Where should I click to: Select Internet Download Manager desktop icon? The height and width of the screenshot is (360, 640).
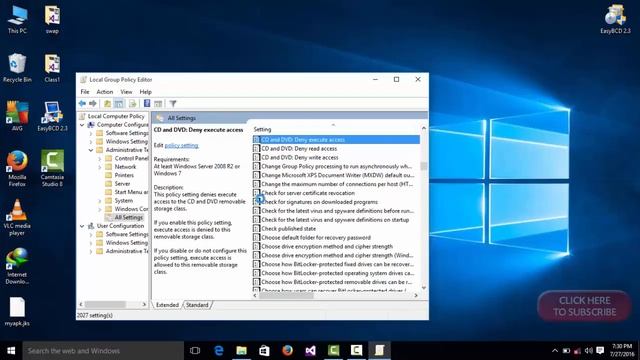coord(17,266)
